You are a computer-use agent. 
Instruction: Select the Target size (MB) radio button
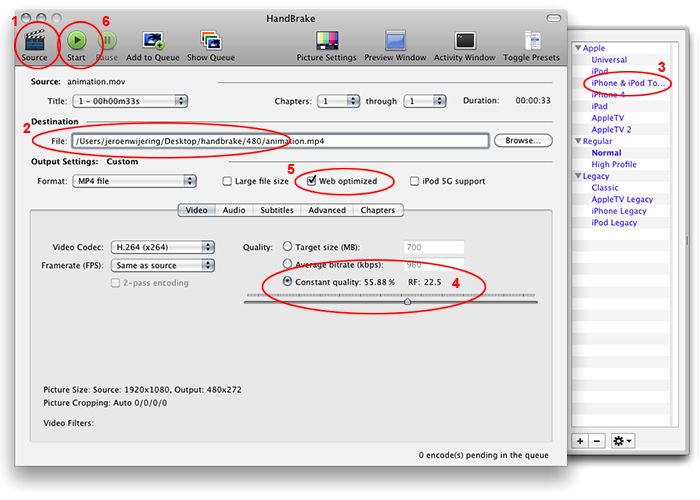pos(288,246)
